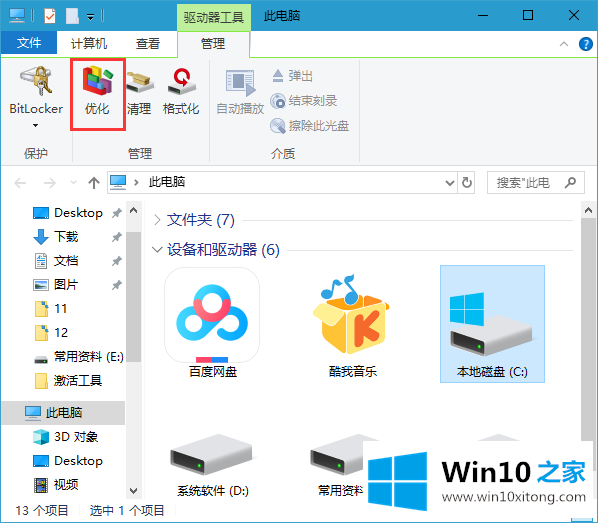Image resolution: width=598 pixels, height=523 pixels.
Task: Click the 清理 (Cleanup) disk icon
Action: (x=140, y=92)
